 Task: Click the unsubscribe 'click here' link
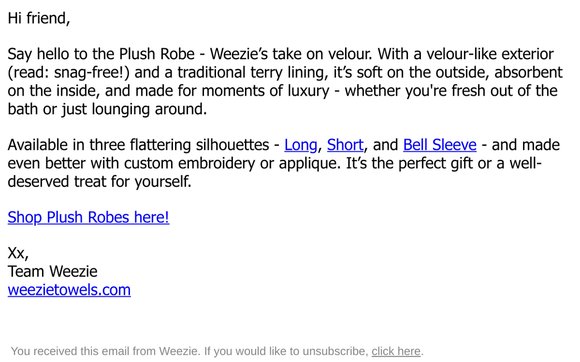click(396, 351)
